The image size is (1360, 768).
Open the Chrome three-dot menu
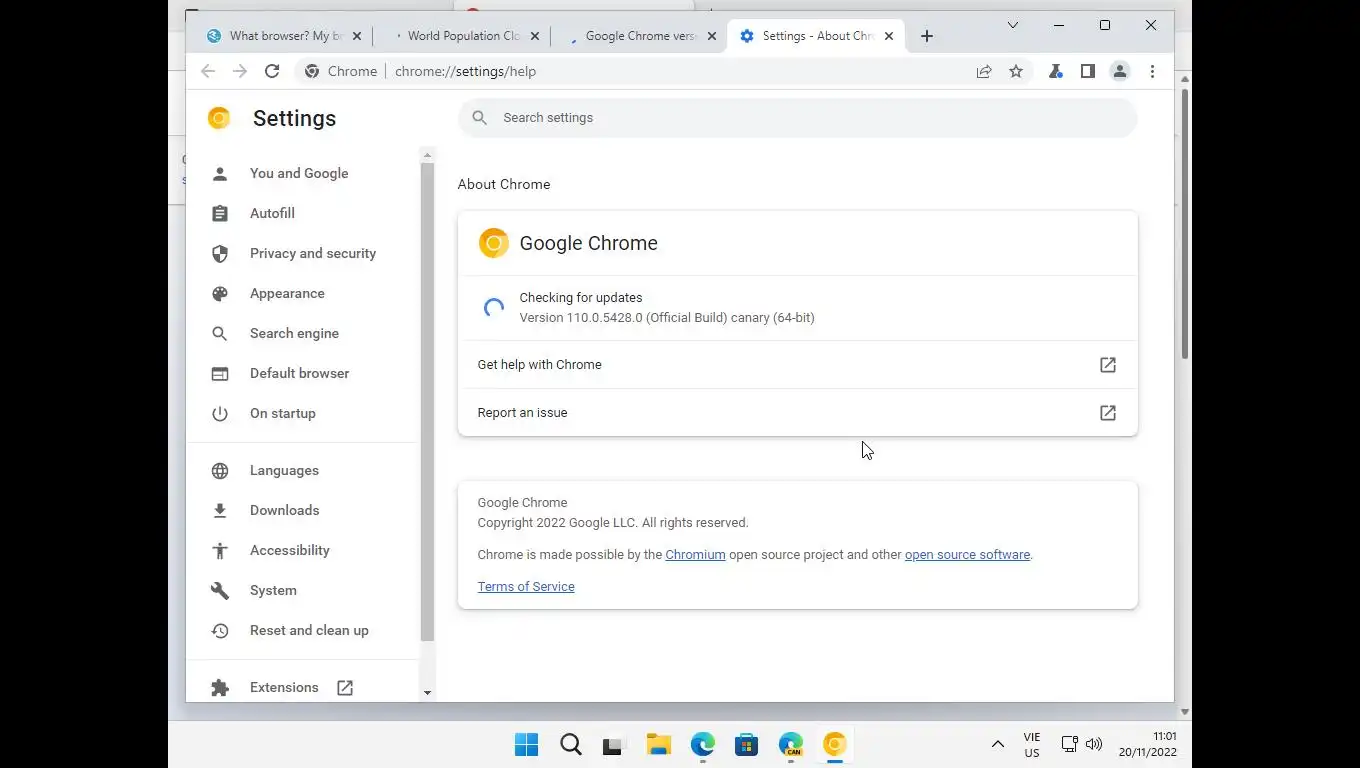click(x=1152, y=71)
